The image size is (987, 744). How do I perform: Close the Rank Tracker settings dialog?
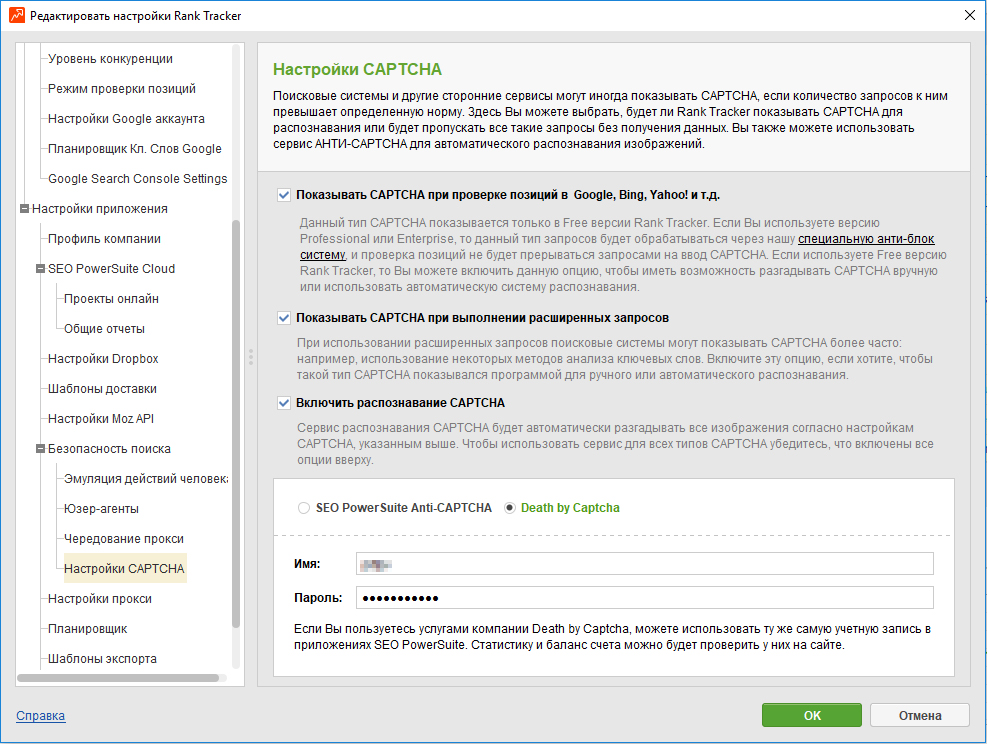click(x=970, y=15)
